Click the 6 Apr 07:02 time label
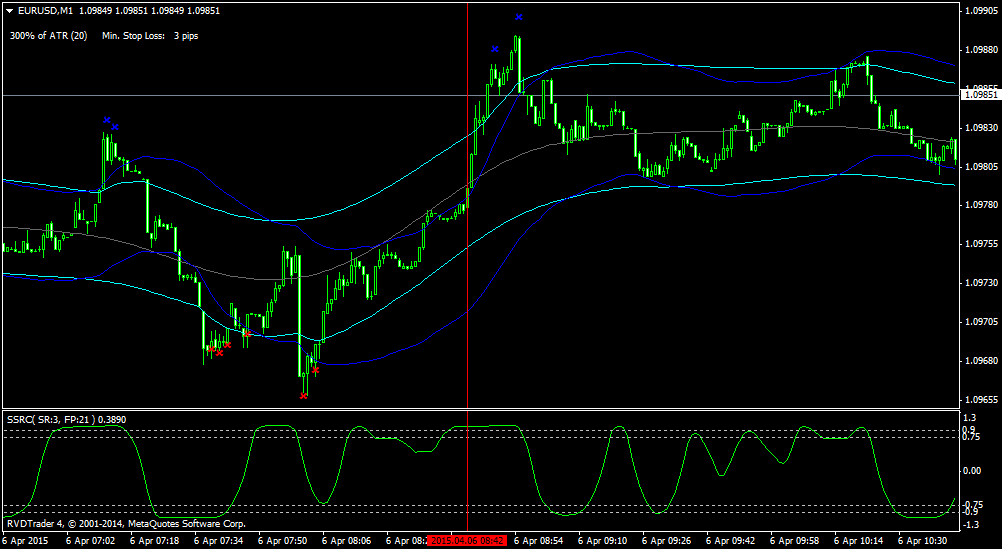Image resolution: width=1002 pixels, height=549 pixels. (91, 541)
